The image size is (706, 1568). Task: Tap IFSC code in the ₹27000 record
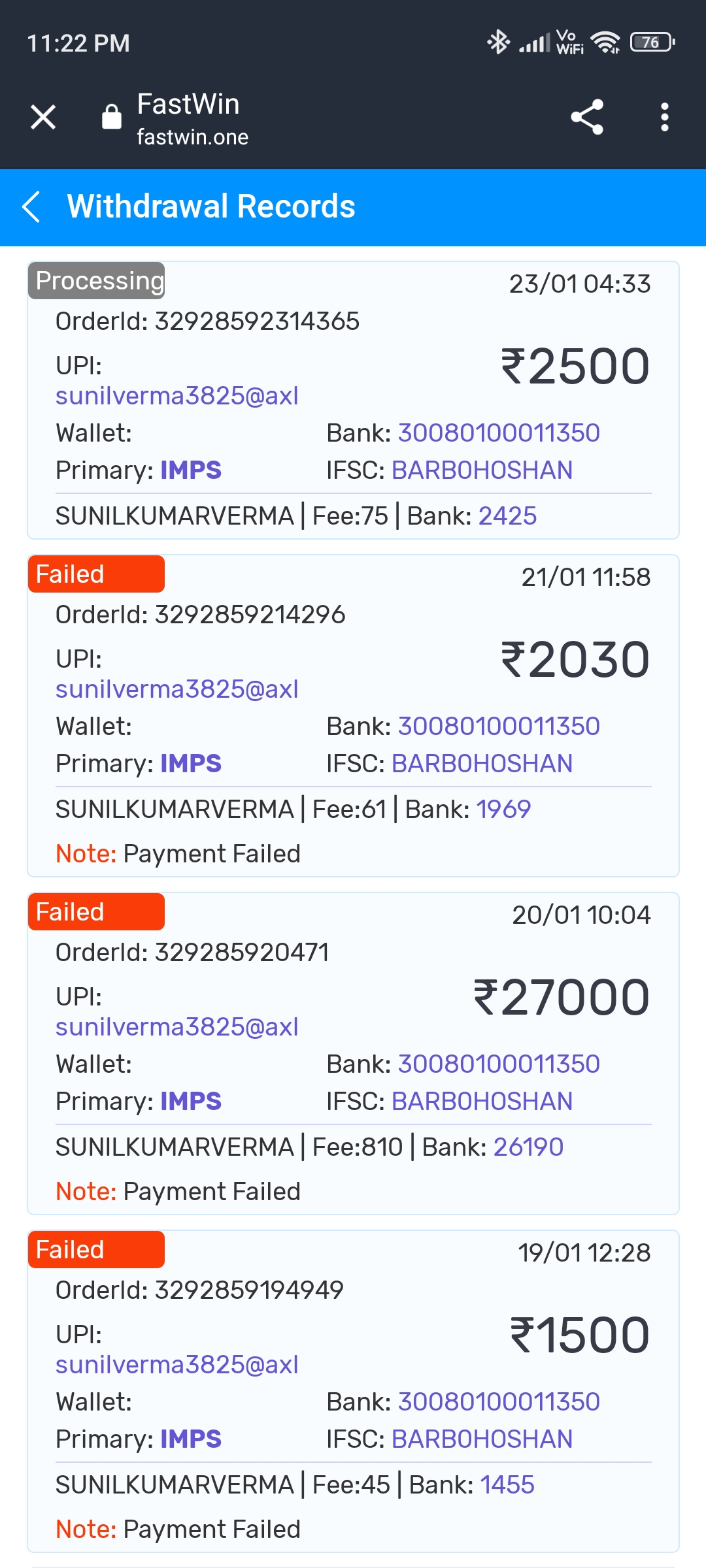coord(482,1102)
